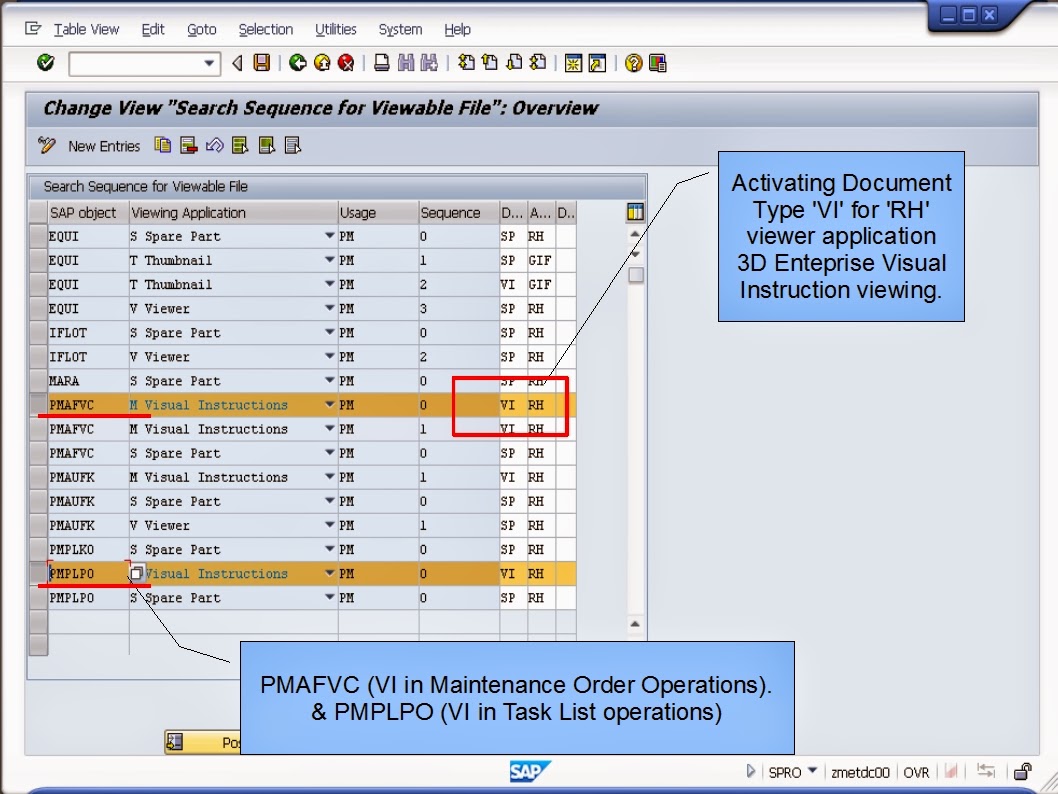The height and width of the screenshot is (794, 1058).
Task: Open the Find dialog with binoculars icon
Action: [406, 63]
